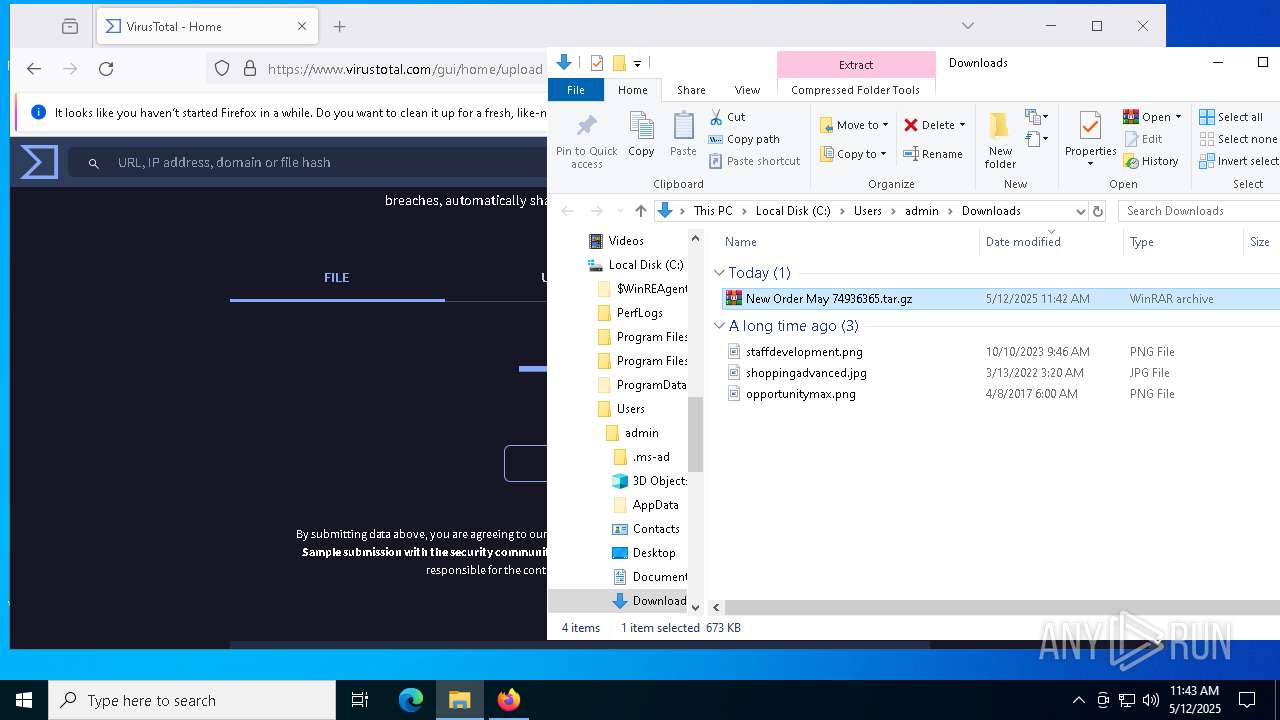This screenshot has height=720, width=1280.
Task: Switch to the Share ribbon tab
Action: pyautogui.click(x=691, y=90)
